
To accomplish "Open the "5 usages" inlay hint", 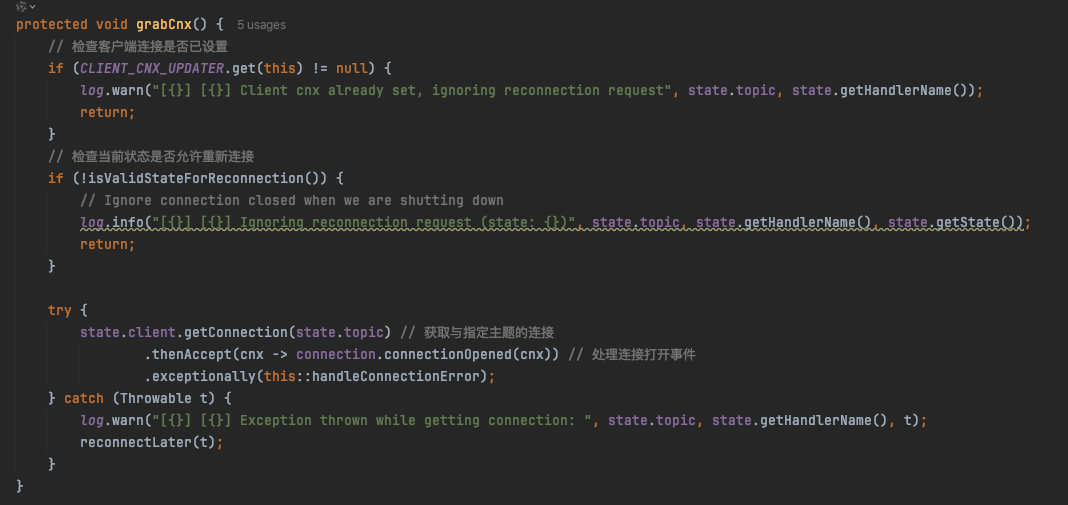I will [x=262, y=25].
